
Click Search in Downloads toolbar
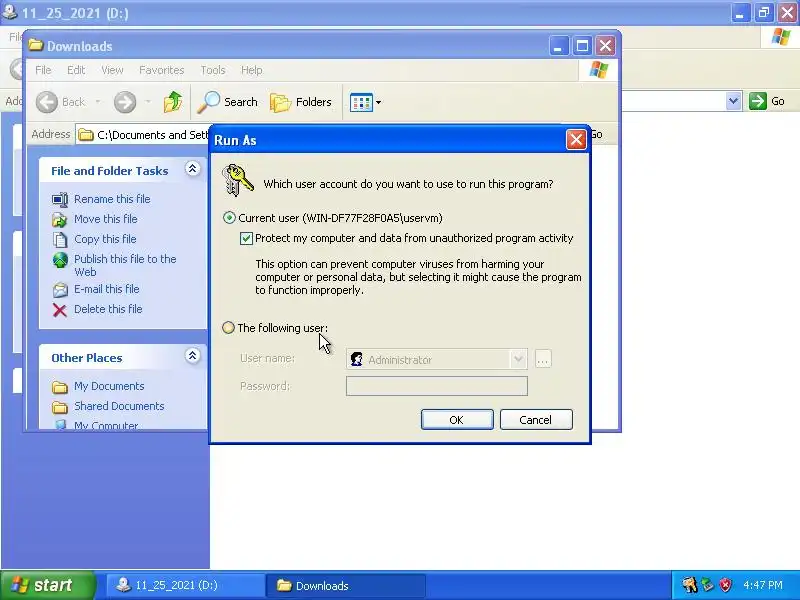228,102
